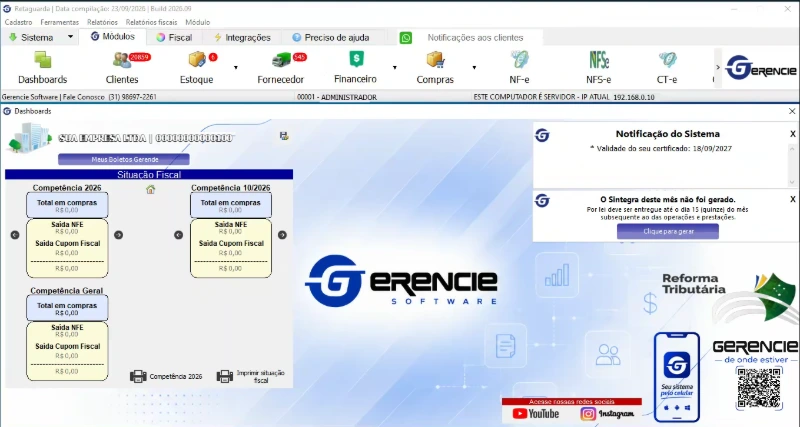Open the Cadastro menu
Screen dimensions: 800x427
pos(18,22)
